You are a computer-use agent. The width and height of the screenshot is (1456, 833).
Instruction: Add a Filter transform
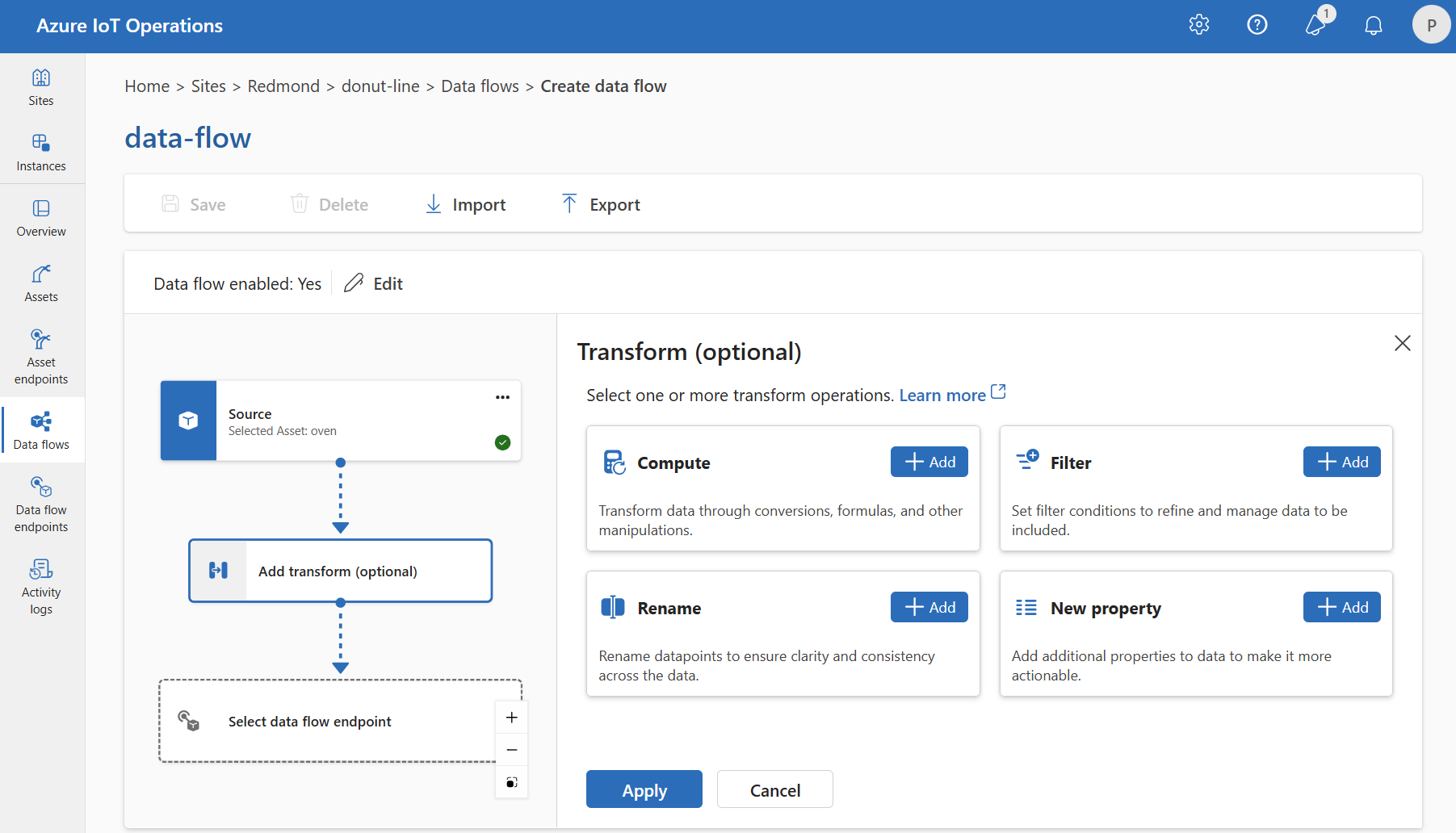tap(1342, 462)
